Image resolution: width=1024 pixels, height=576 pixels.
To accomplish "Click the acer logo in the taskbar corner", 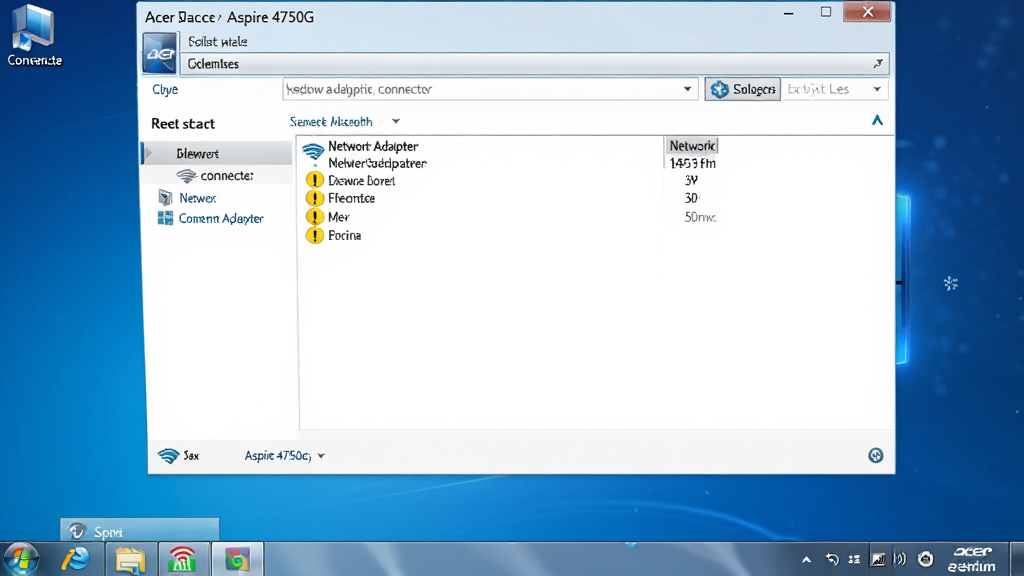I will click(x=972, y=560).
